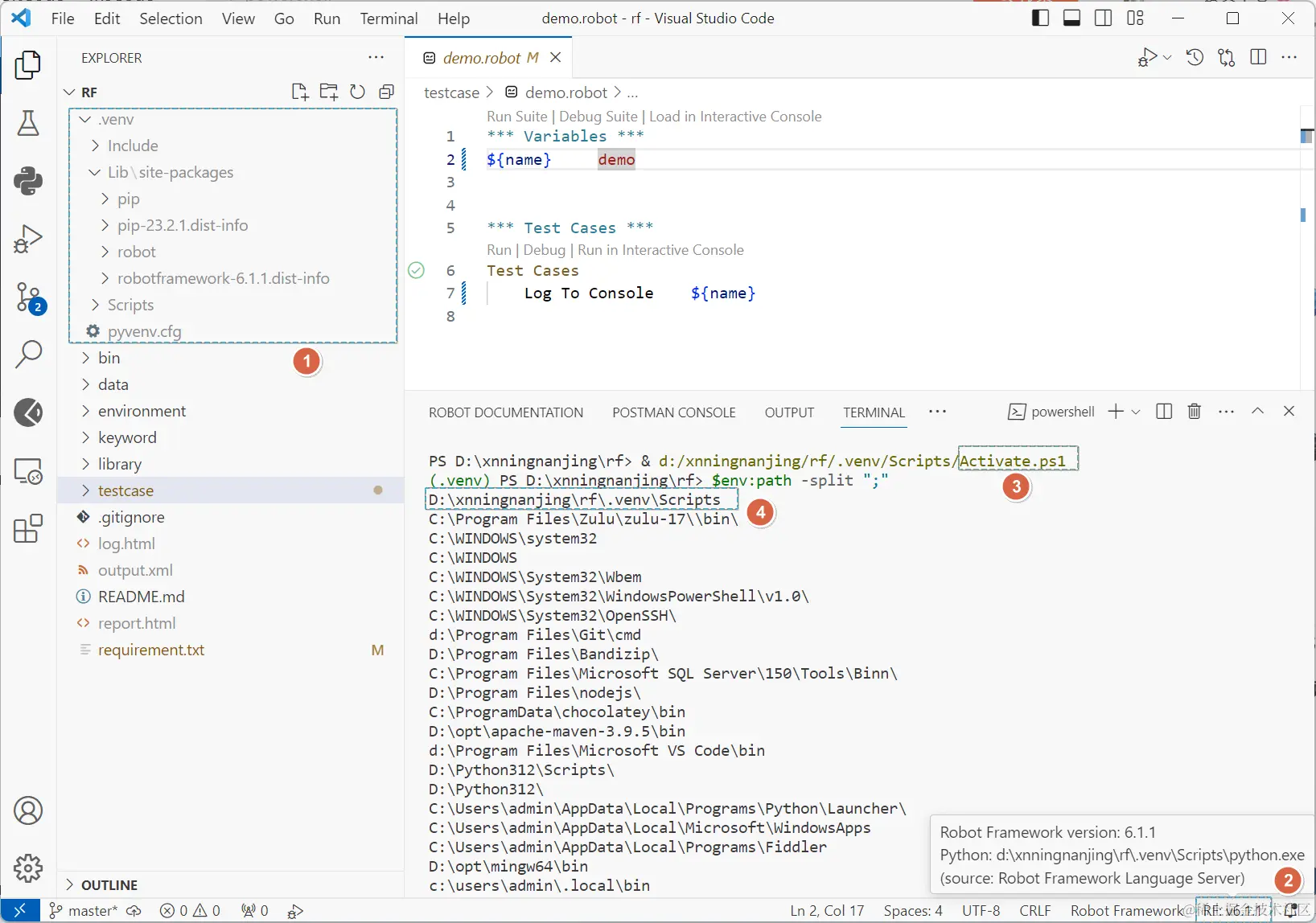Click the Run Suite code lens
Screen dimensions: 1316x923
pyautogui.click(x=517, y=117)
